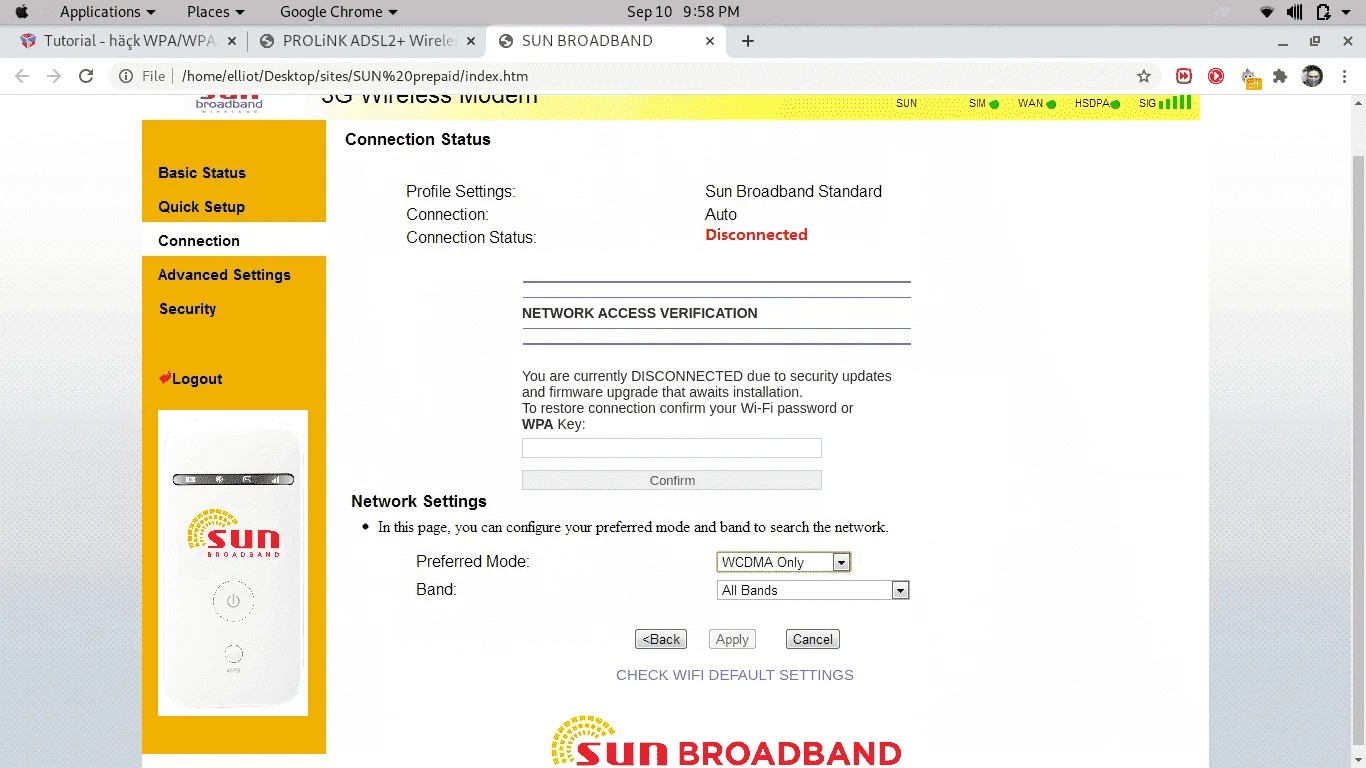Click the WPA Key input field
Screen dimensions: 1366x768
672,448
